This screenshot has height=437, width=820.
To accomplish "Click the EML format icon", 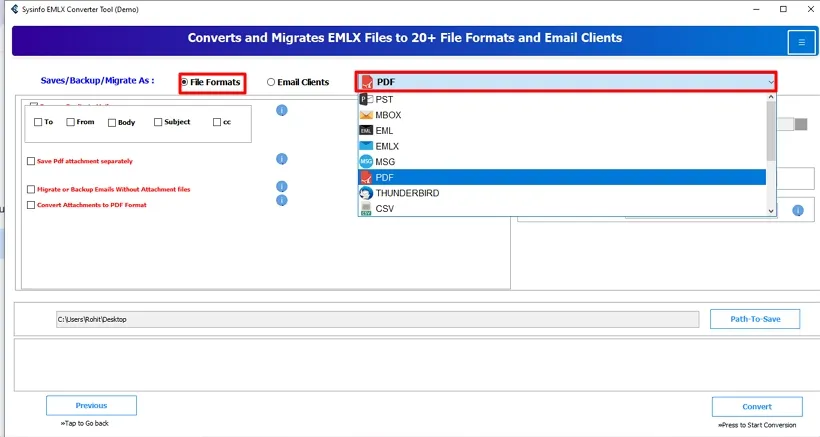I will click(366, 131).
